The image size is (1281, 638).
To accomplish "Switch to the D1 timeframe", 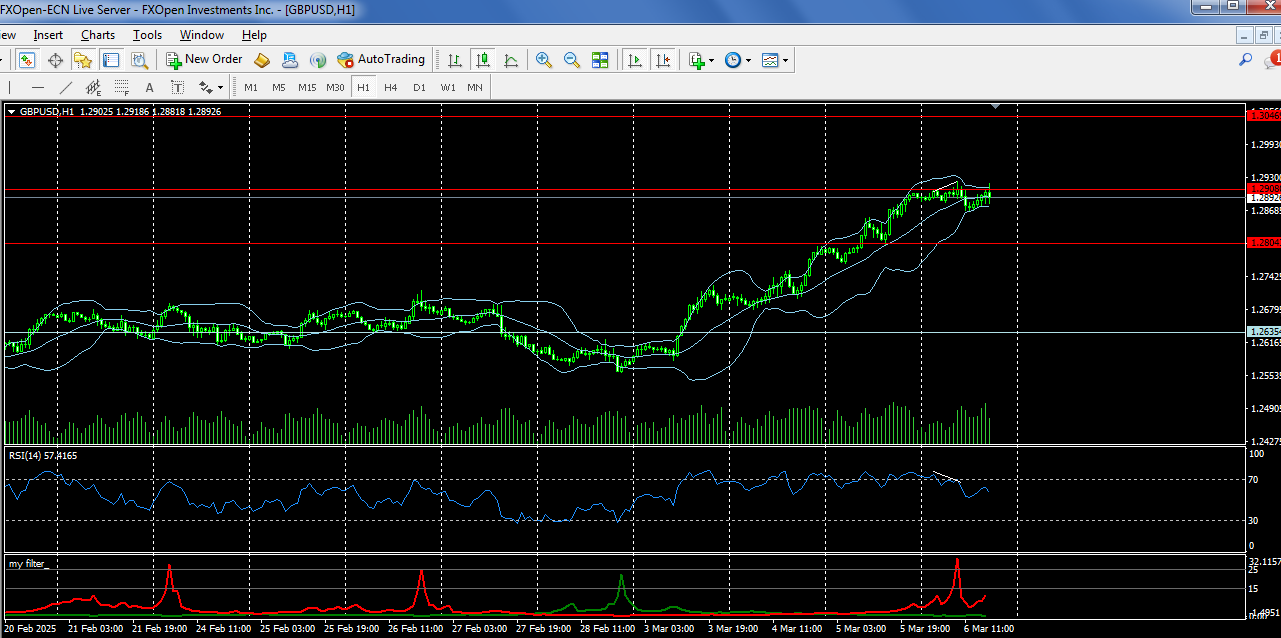I will tap(419, 88).
